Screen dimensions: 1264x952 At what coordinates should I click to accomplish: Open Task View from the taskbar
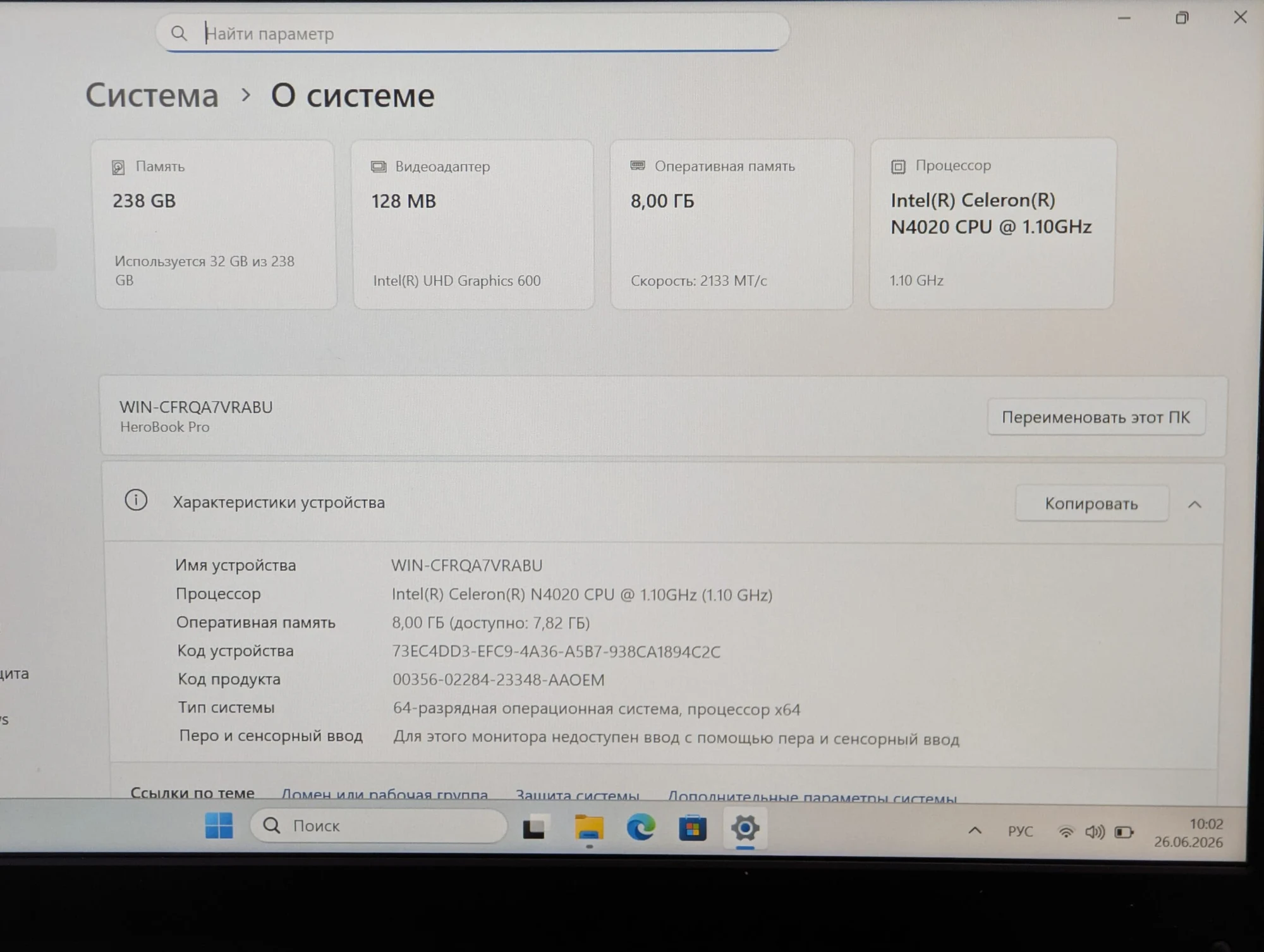tap(535, 827)
